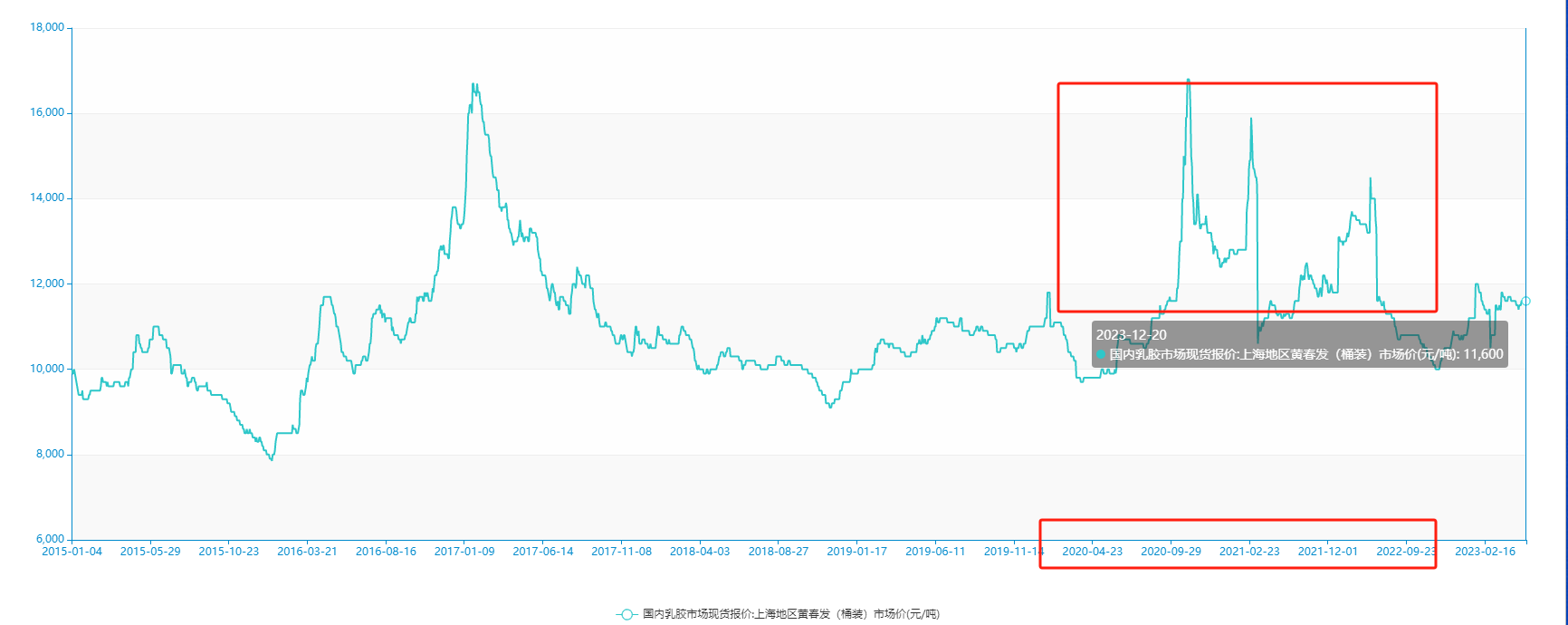Viewport: 1568px width, 625px height.
Task: Click the x-axis label 2021-12-01
Action: tap(1328, 551)
